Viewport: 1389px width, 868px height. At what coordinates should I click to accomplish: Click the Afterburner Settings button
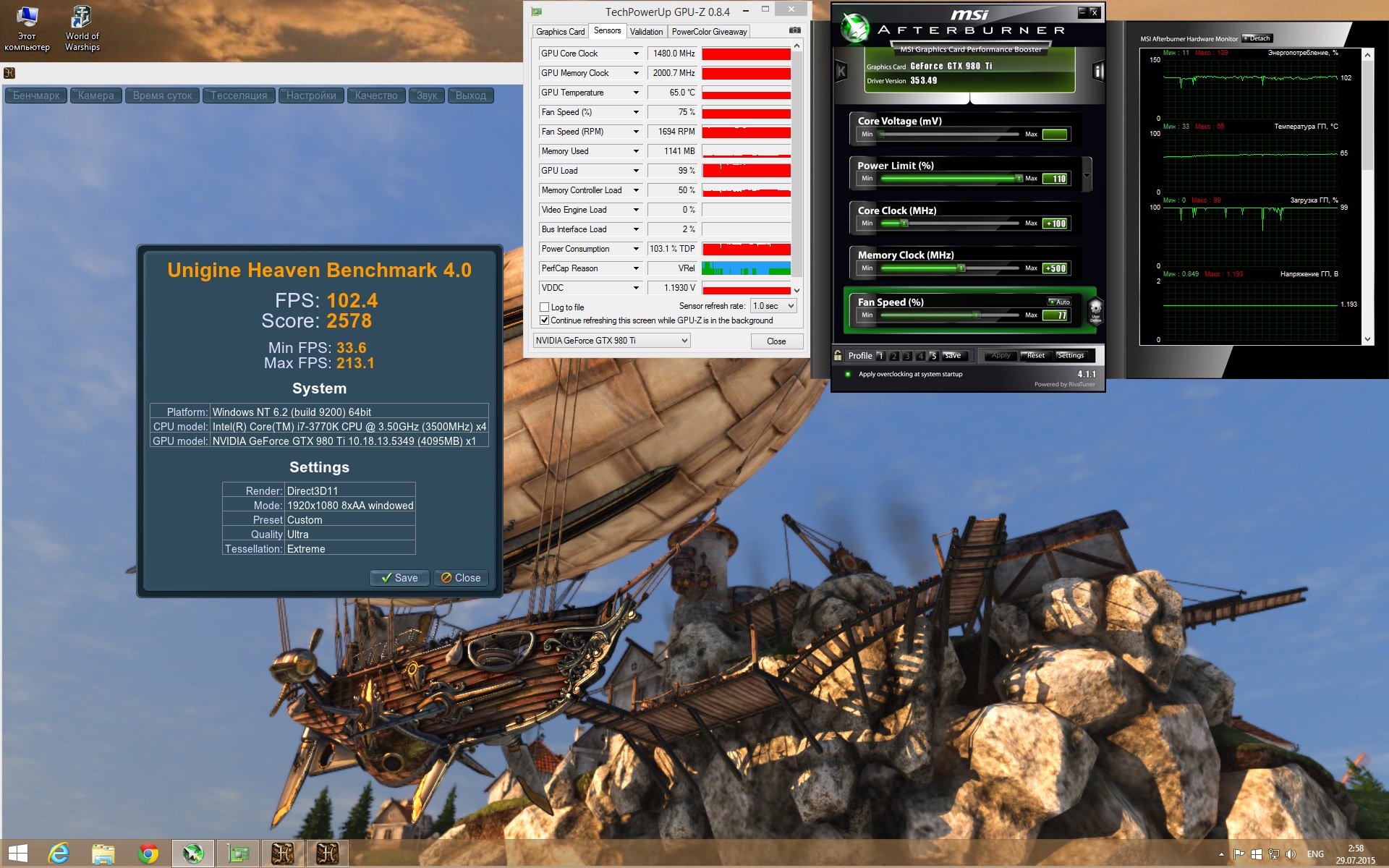(1070, 355)
